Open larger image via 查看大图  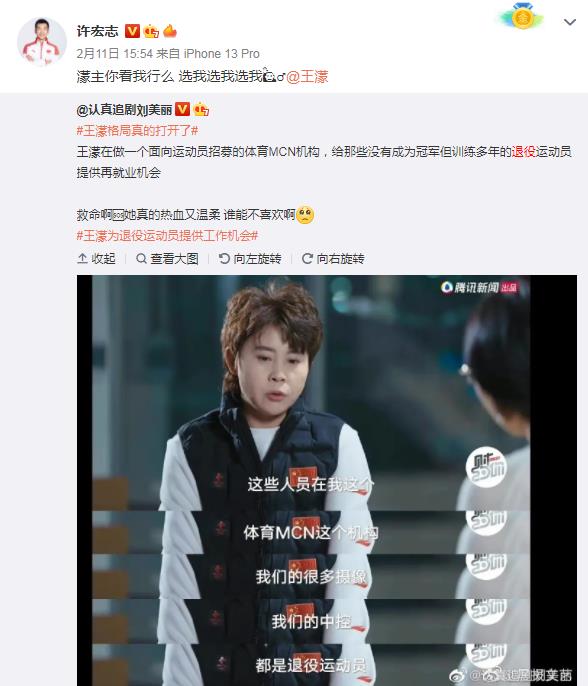tap(167, 259)
